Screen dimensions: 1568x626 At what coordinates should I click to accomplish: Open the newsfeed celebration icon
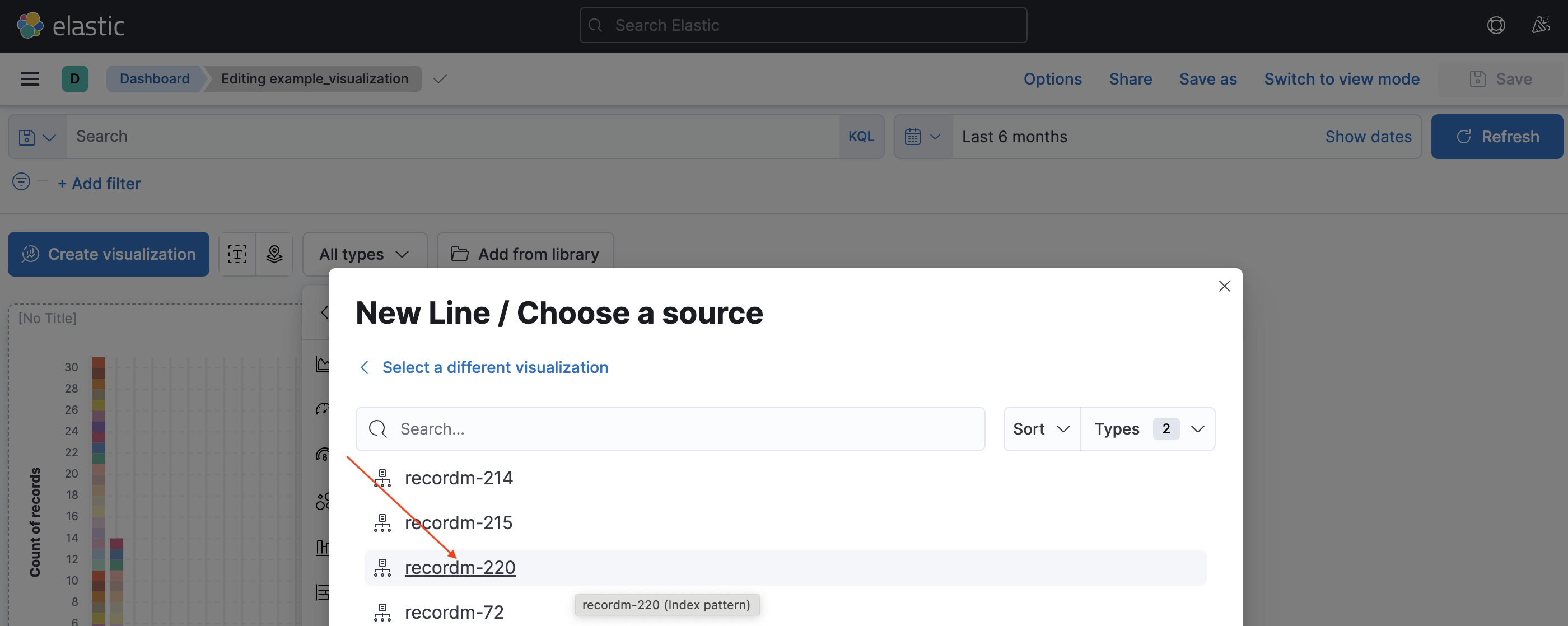point(1541,26)
